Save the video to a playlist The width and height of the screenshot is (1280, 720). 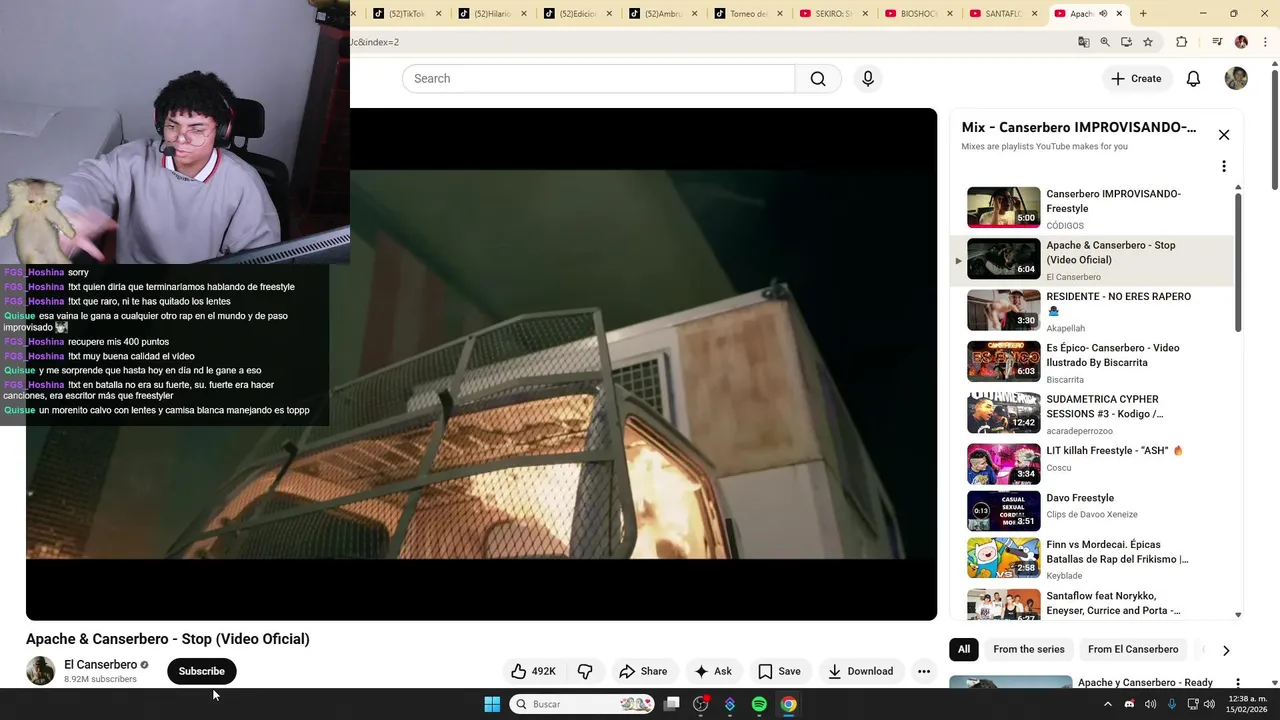[x=779, y=671]
